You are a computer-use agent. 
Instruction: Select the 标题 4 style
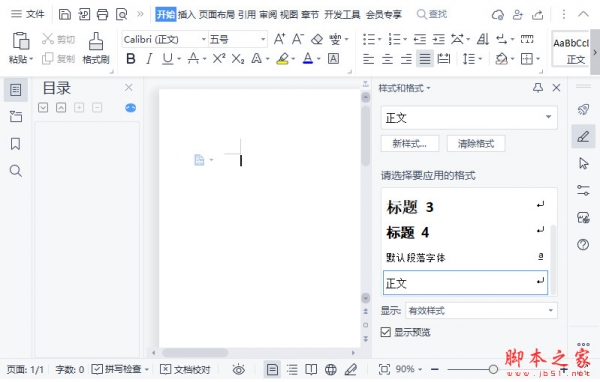point(465,232)
